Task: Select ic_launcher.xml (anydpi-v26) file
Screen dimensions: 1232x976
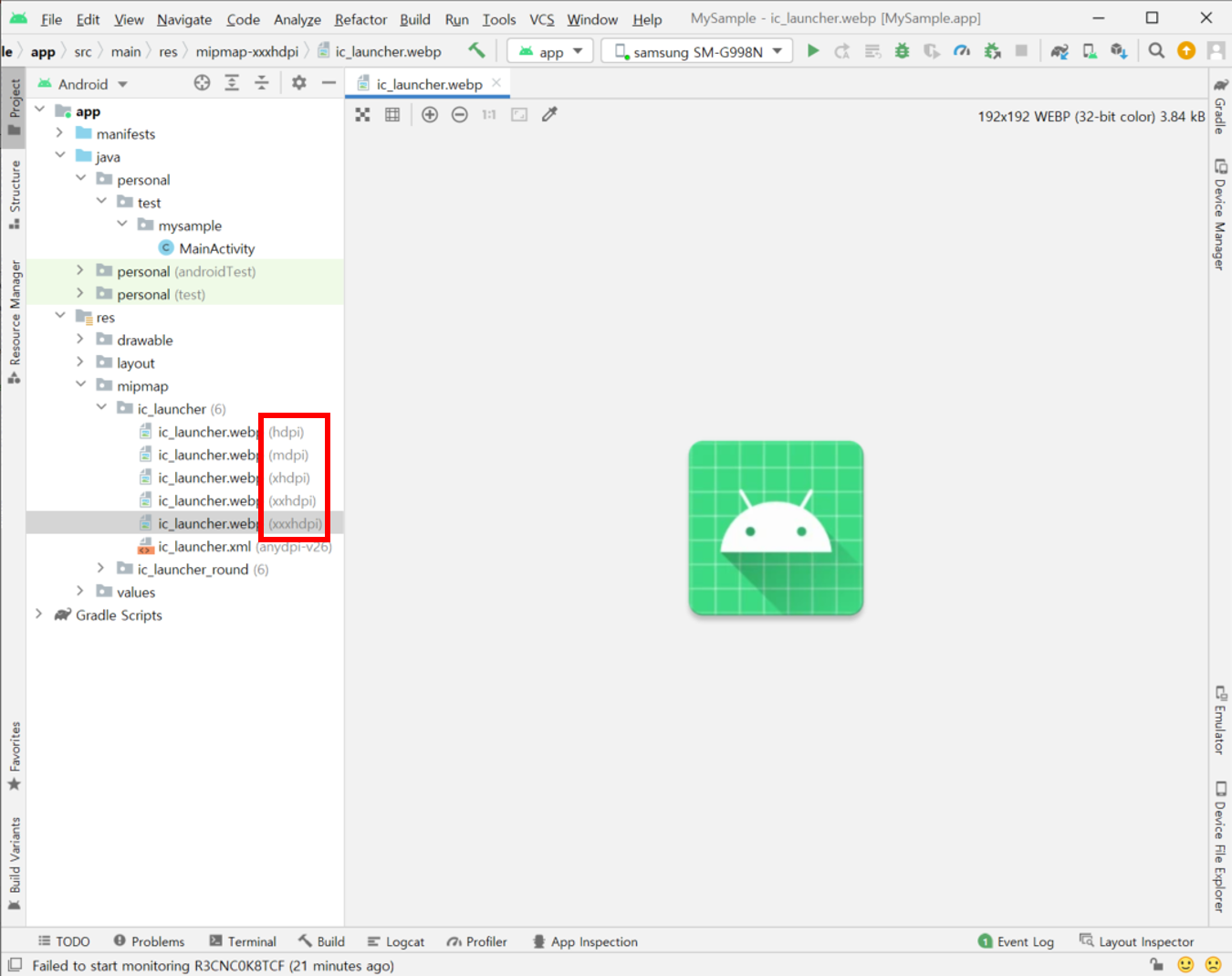Action: (x=235, y=546)
